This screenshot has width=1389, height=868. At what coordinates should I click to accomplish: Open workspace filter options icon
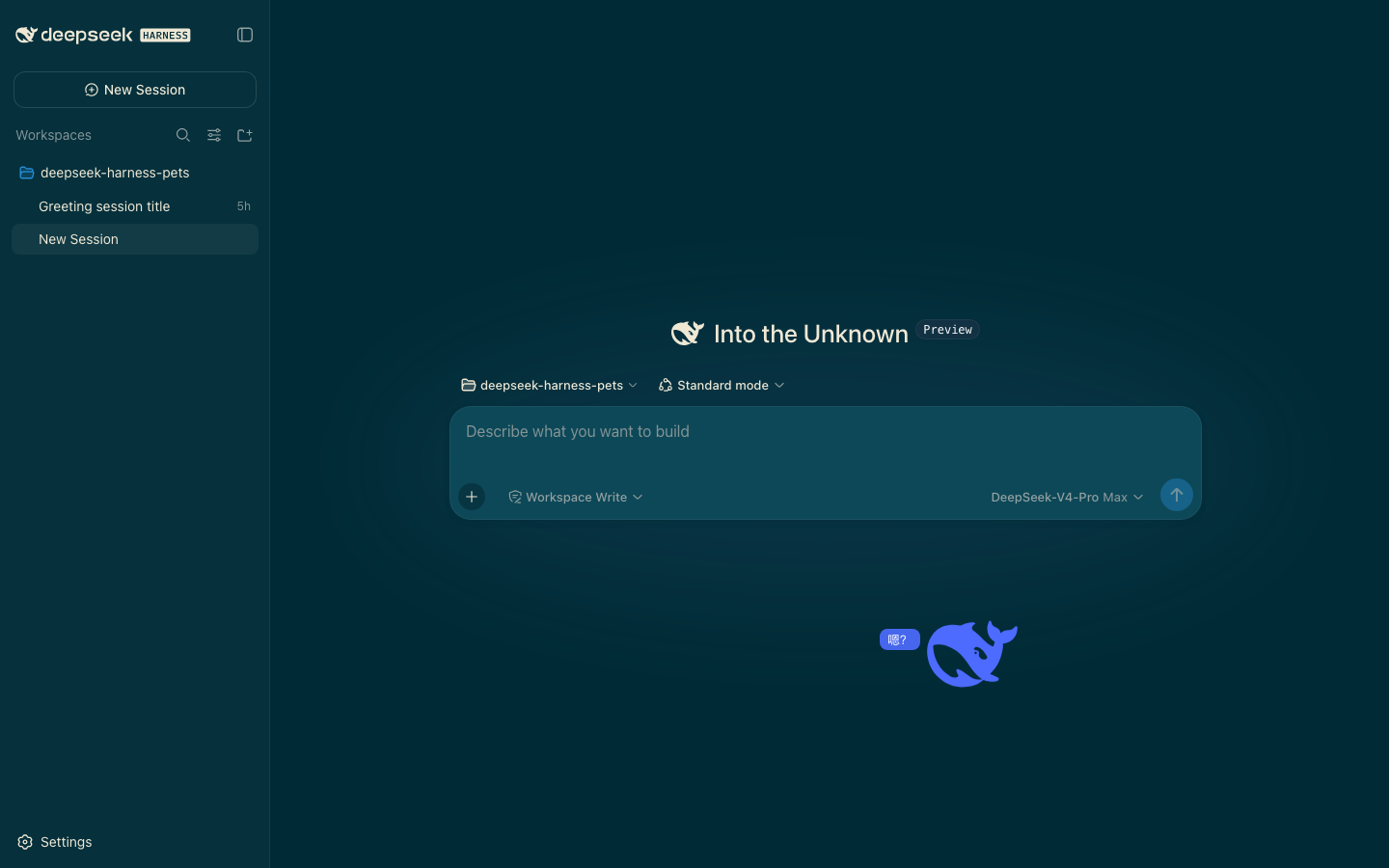[x=214, y=135]
